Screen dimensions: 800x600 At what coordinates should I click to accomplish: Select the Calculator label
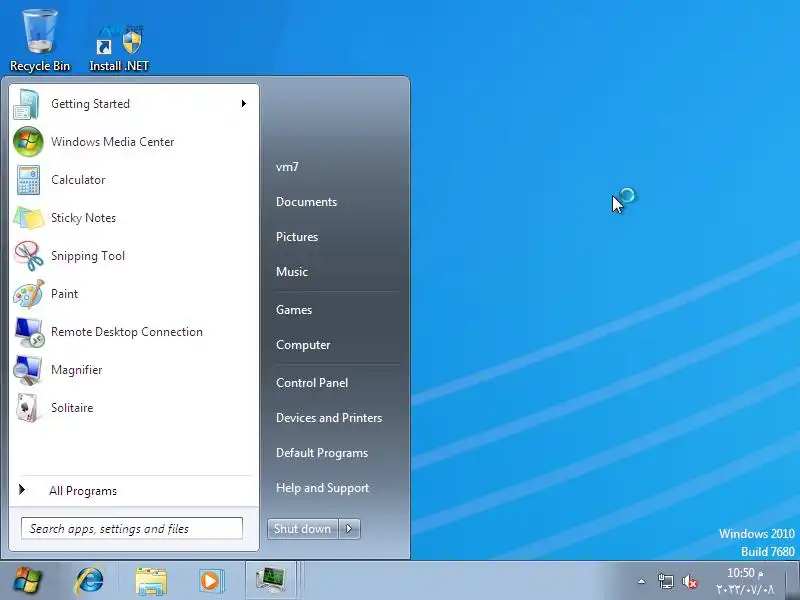tap(78, 180)
